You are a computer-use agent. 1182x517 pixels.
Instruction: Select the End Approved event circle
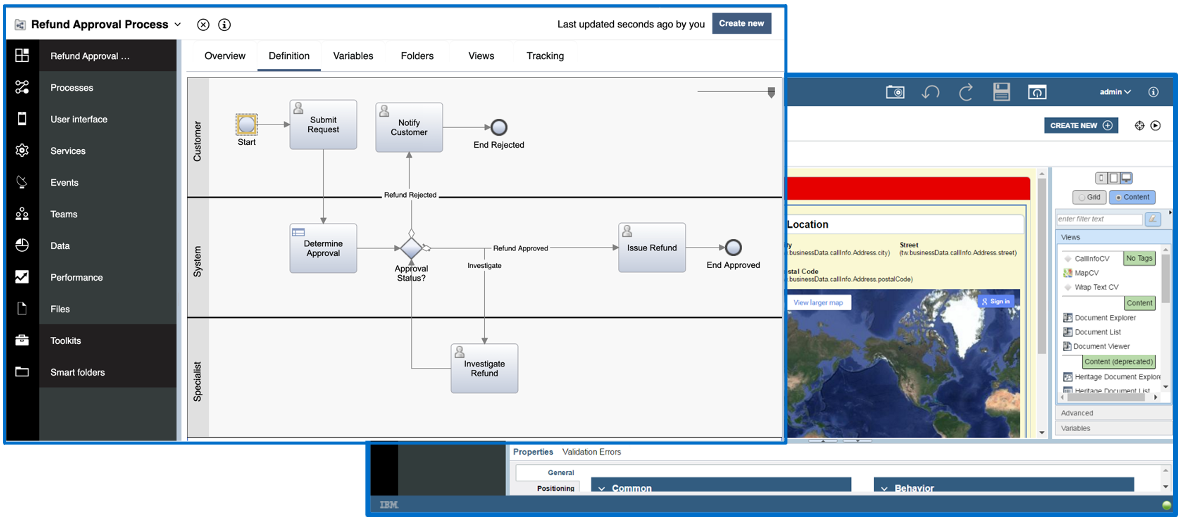[733, 247]
